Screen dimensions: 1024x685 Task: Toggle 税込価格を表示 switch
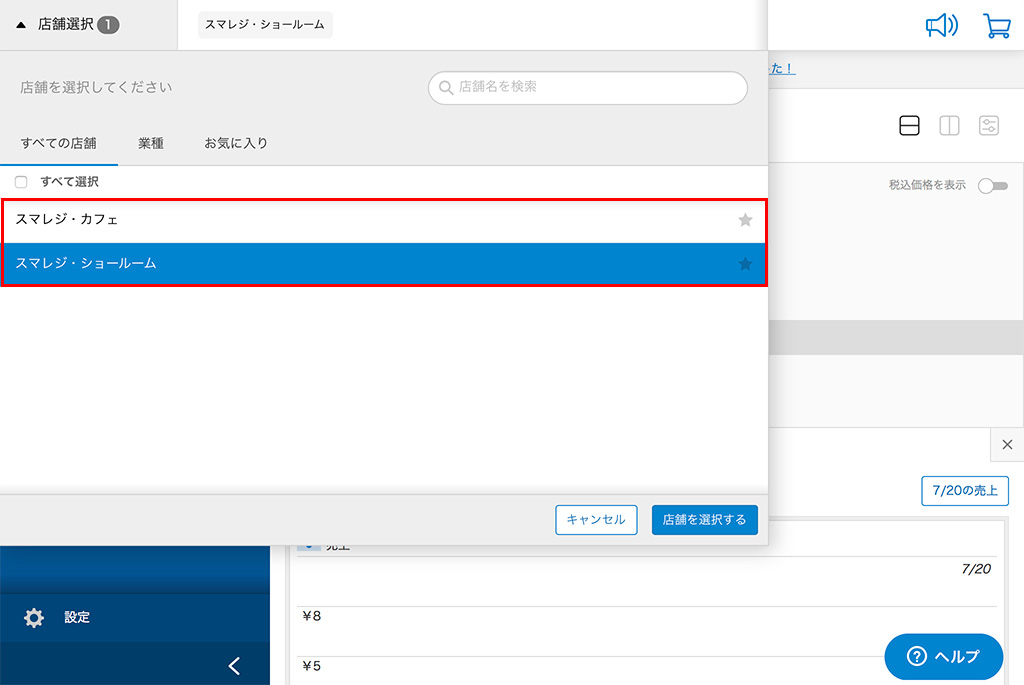click(993, 186)
